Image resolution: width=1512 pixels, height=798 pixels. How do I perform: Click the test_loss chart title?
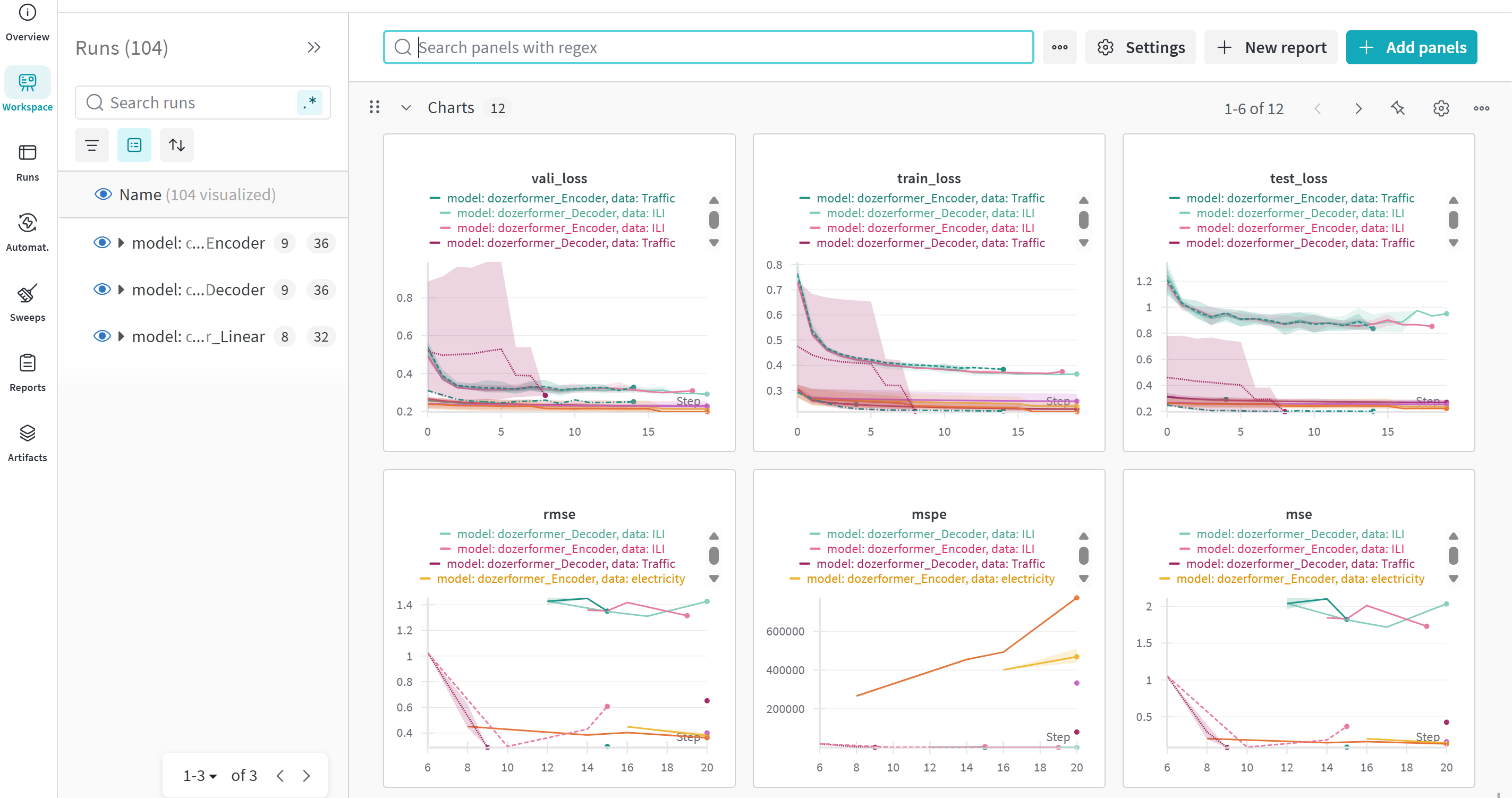(1298, 179)
